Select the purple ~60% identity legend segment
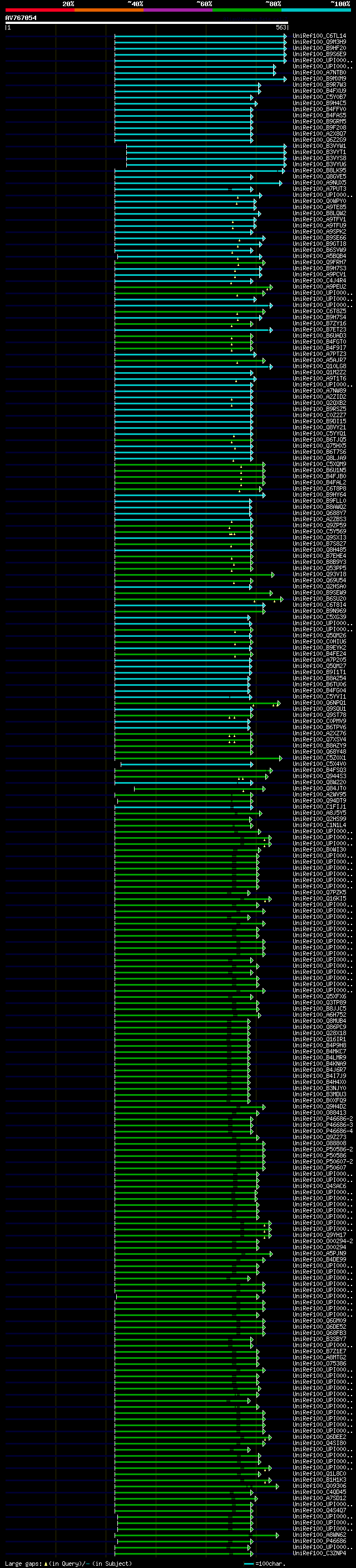356x1568 pixels. [x=179, y=10]
